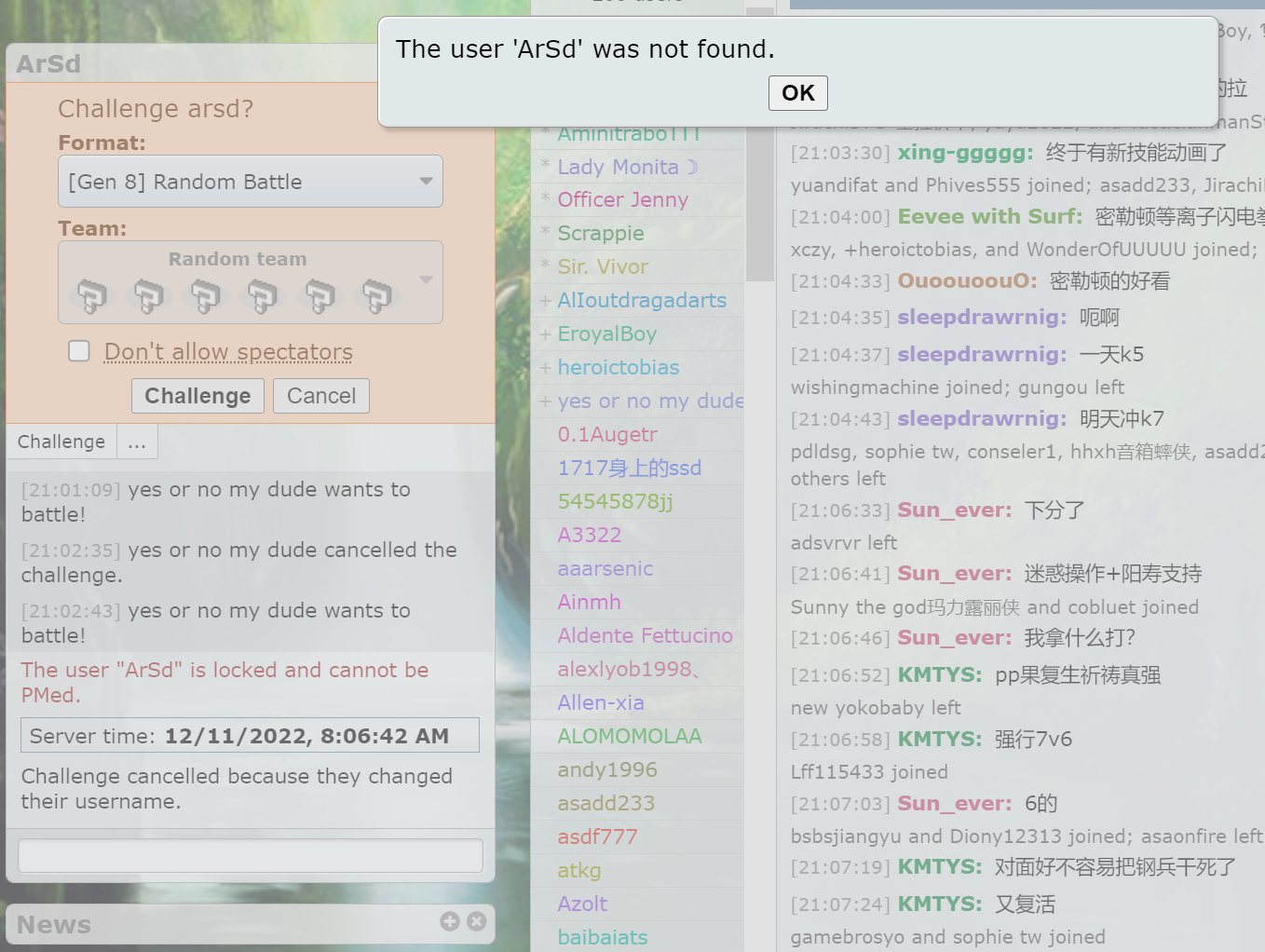Select the Challenge tab in the PM window

pyautogui.click(x=61, y=442)
